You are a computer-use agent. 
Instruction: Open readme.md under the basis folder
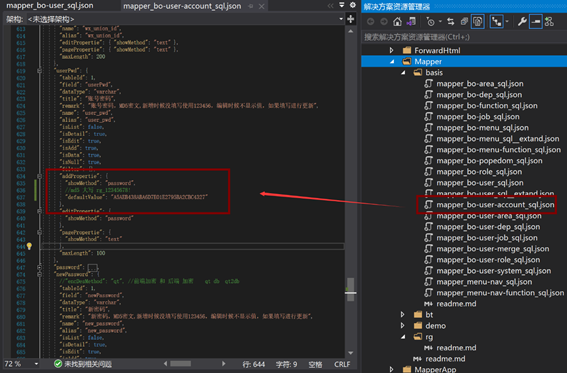[456, 304]
